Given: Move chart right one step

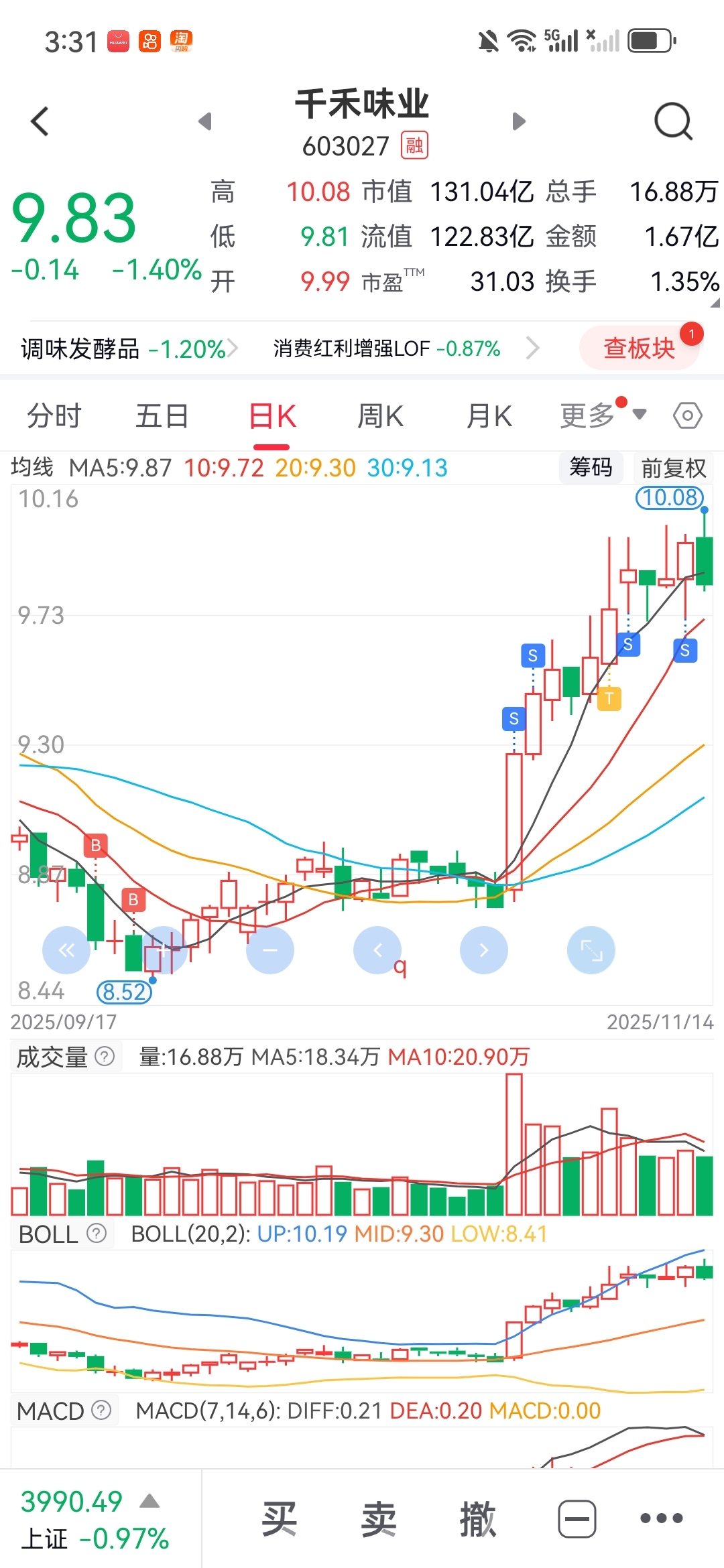Looking at the screenshot, I should 484,950.
